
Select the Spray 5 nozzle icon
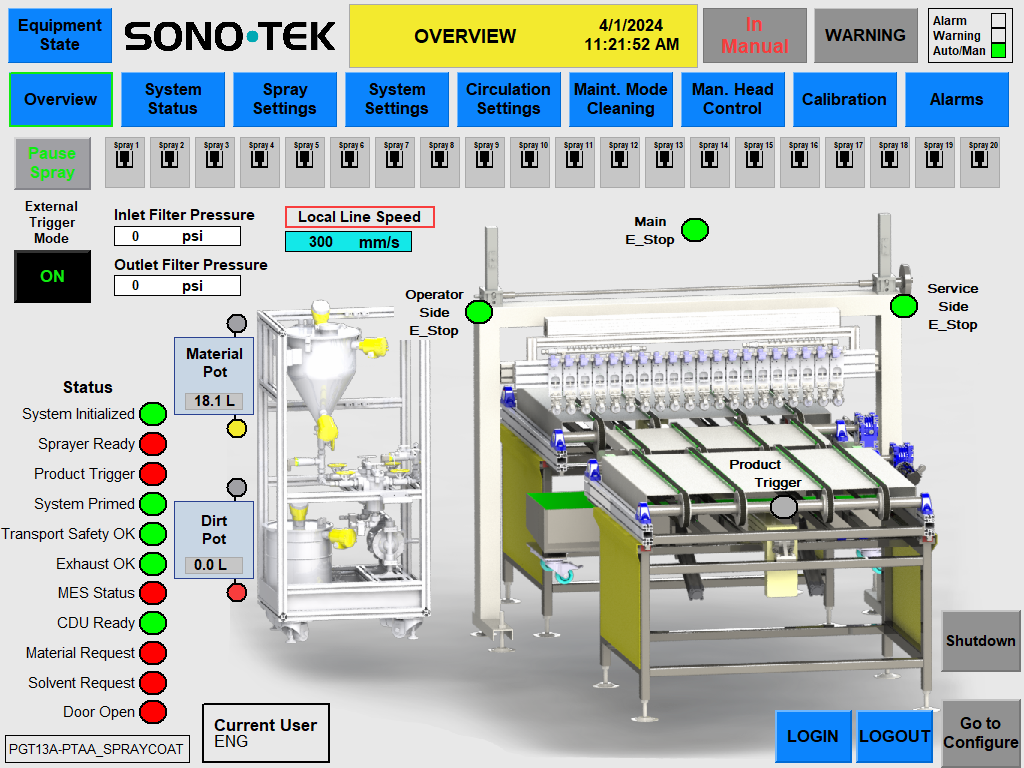pos(305,163)
